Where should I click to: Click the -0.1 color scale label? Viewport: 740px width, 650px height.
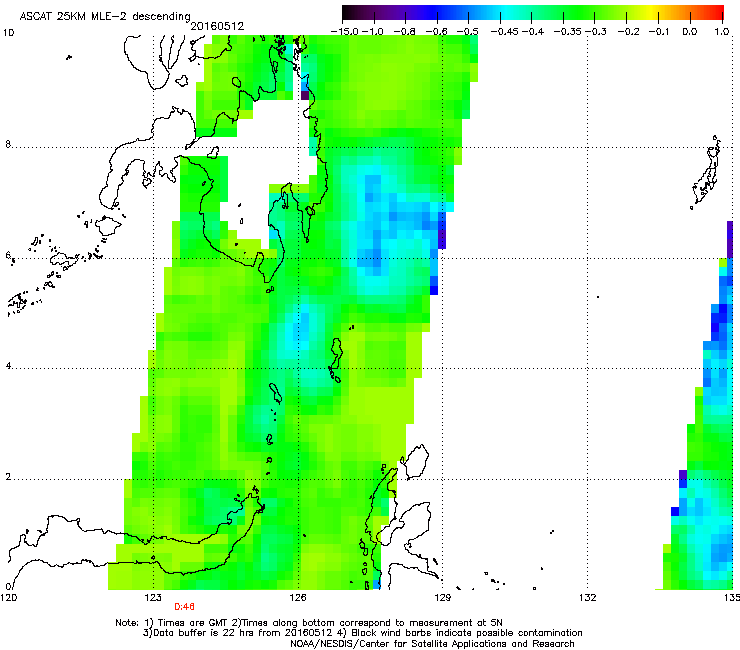pyautogui.click(x=659, y=32)
